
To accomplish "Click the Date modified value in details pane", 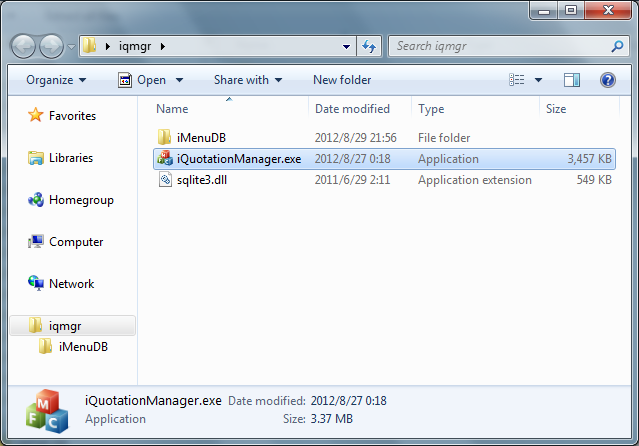I will [348, 401].
